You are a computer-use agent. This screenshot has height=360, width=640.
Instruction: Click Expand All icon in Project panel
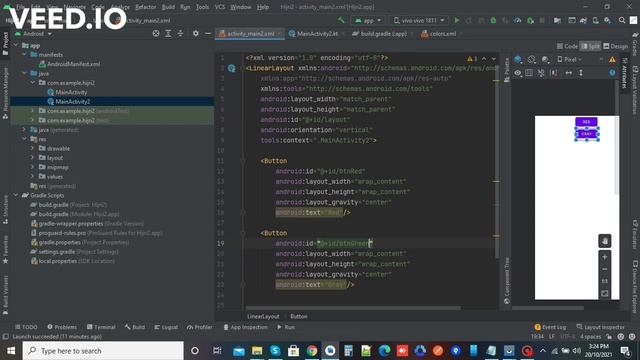(x=168, y=33)
